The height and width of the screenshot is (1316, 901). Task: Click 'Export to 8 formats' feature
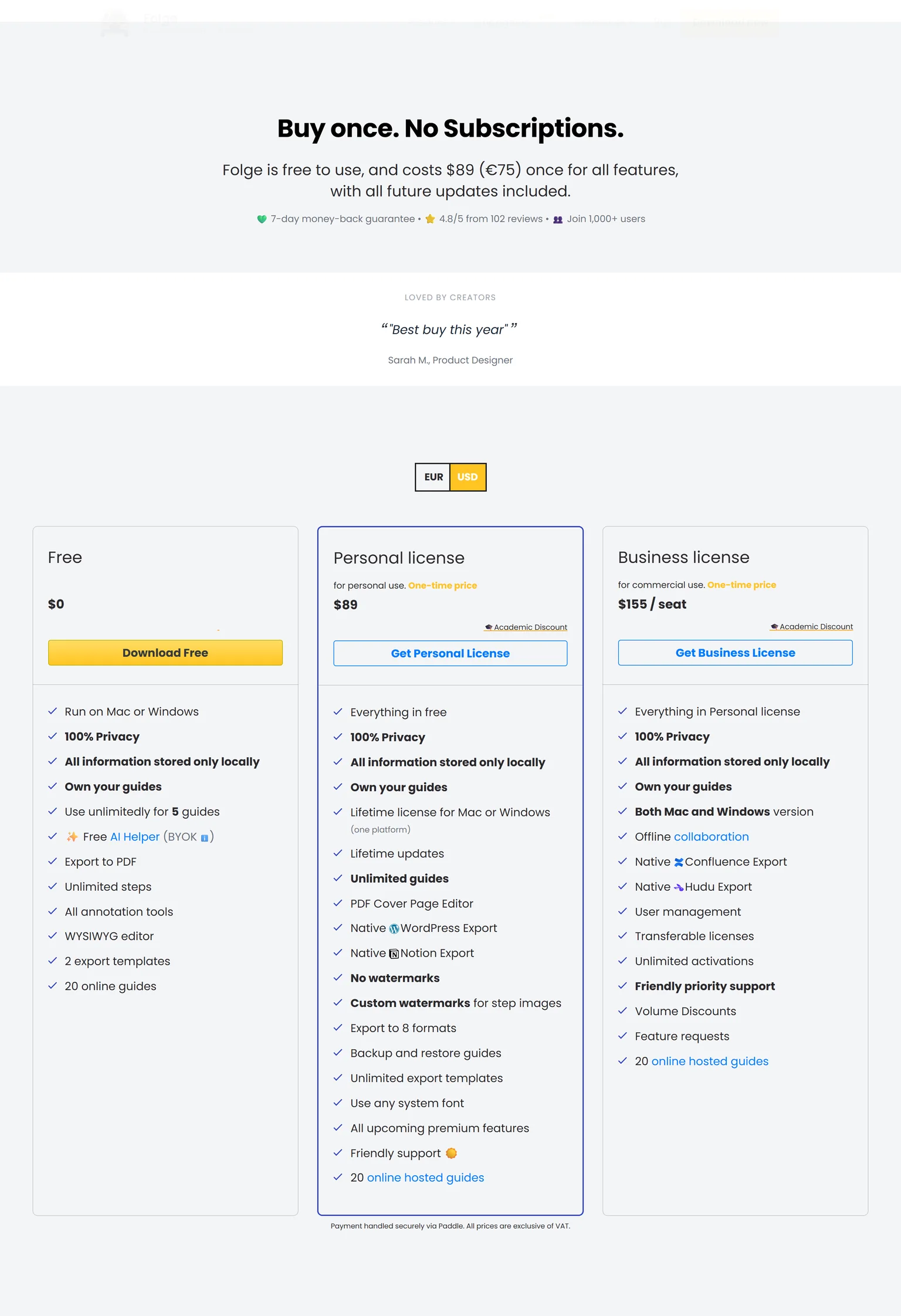404,1028
